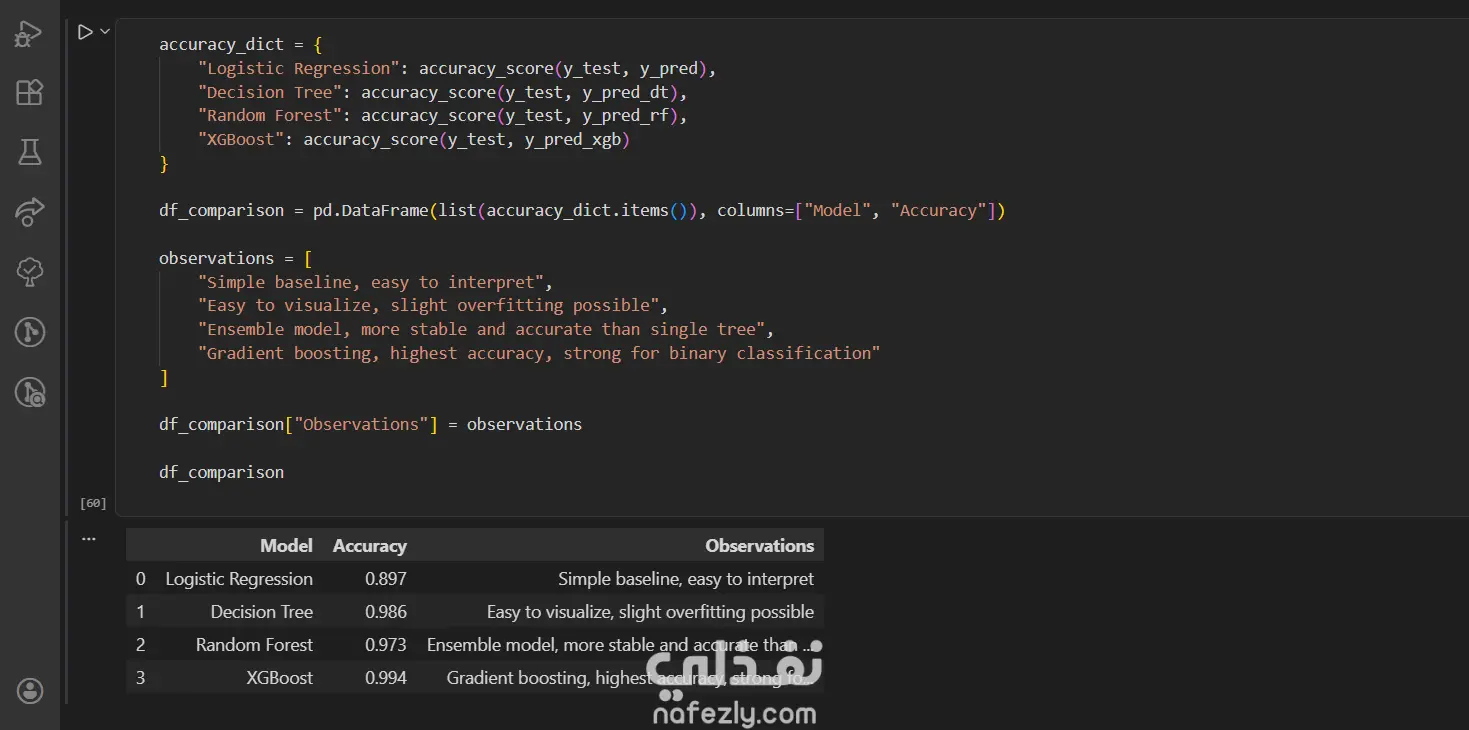The image size is (1469, 730).
Task: Click the "XGBoost" string in code
Action: click(241, 139)
